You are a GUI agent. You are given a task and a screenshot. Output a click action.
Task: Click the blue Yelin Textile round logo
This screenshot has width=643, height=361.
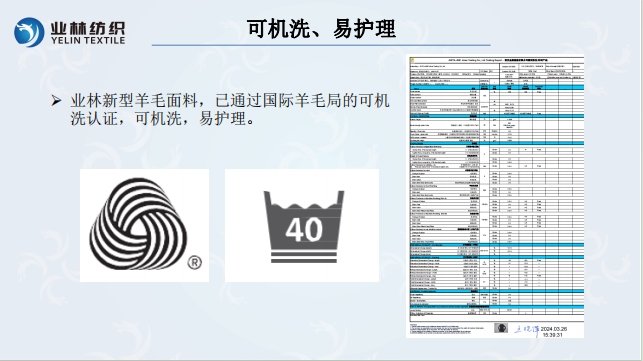click(x=29, y=32)
